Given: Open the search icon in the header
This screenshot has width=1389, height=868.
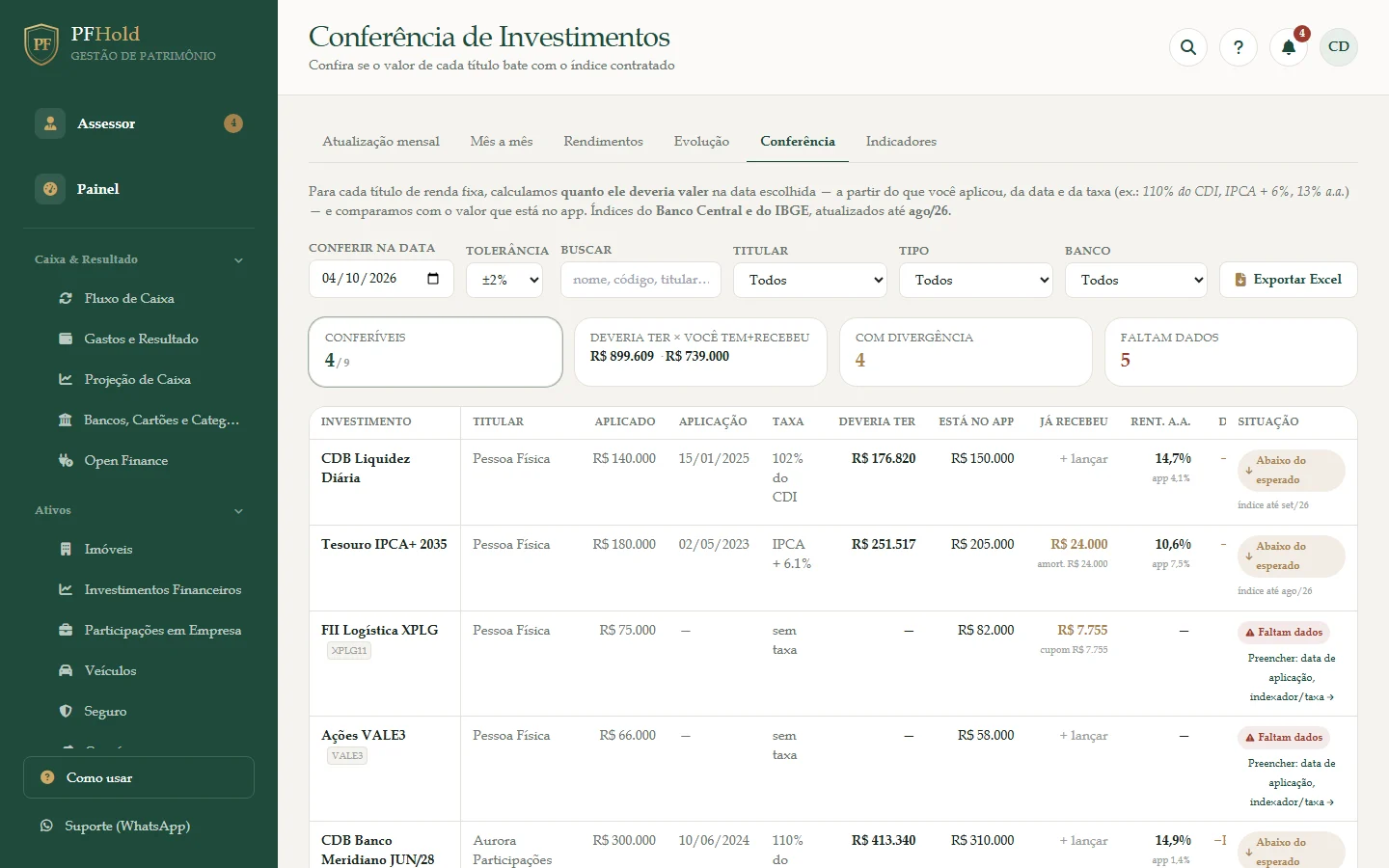Looking at the screenshot, I should [x=1188, y=47].
